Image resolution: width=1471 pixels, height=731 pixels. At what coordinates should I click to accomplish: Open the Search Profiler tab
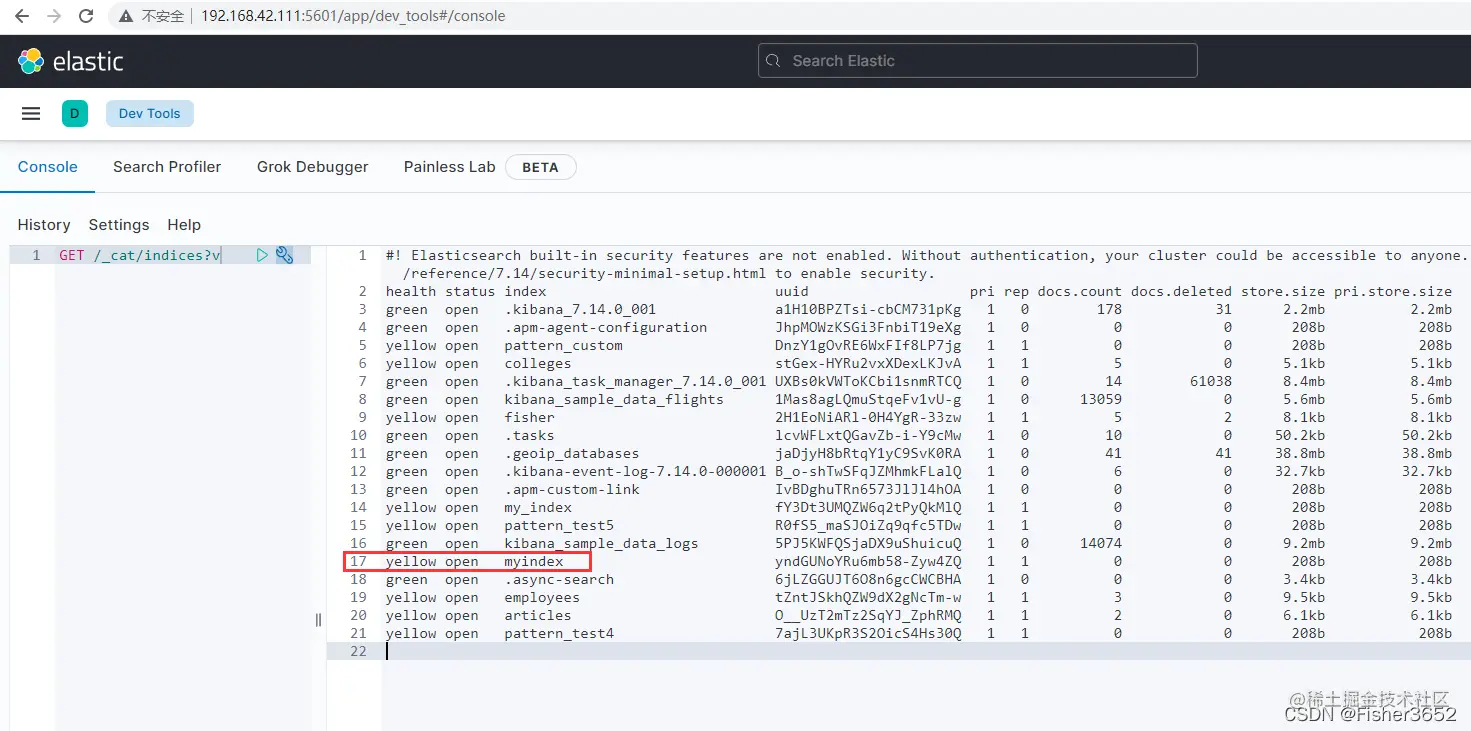(167, 167)
